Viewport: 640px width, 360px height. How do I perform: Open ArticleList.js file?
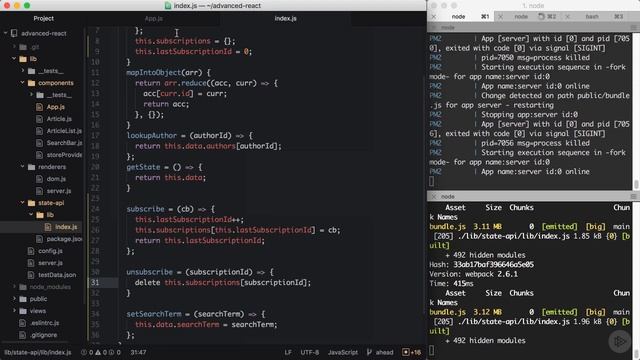(64, 131)
